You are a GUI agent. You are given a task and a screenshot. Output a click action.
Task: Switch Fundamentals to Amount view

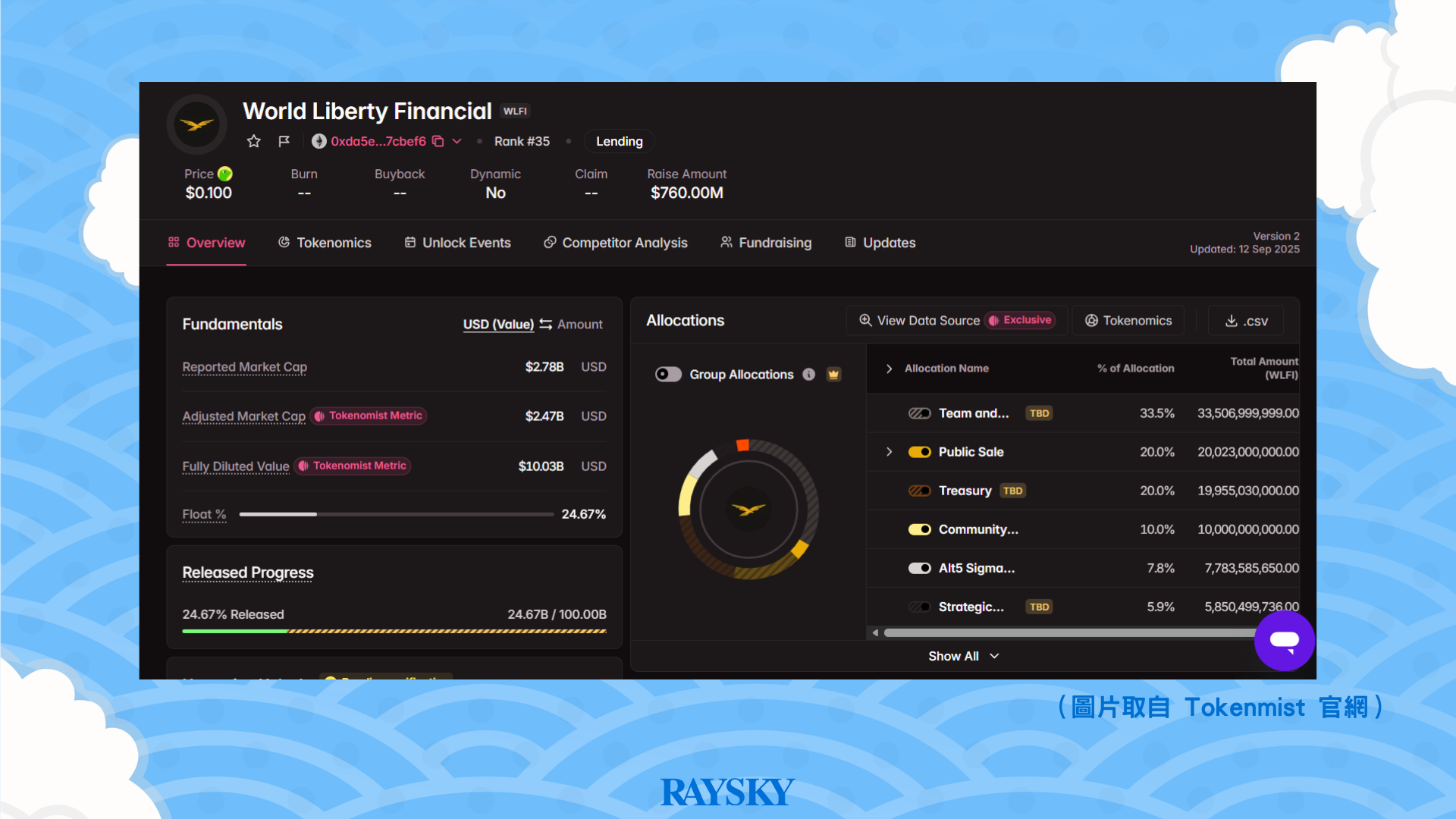(x=580, y=325)
